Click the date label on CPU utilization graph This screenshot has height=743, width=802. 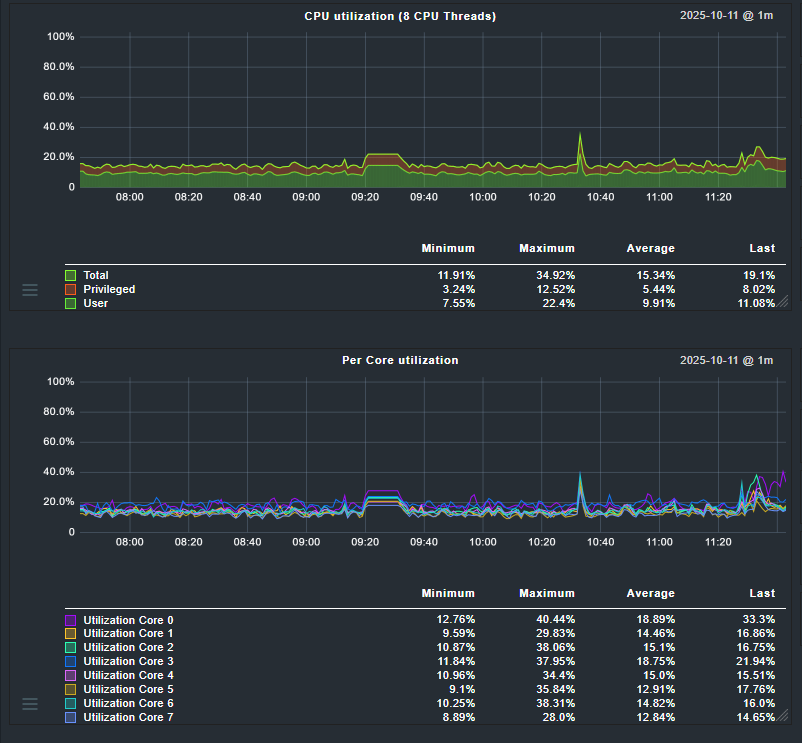point(726,16)
